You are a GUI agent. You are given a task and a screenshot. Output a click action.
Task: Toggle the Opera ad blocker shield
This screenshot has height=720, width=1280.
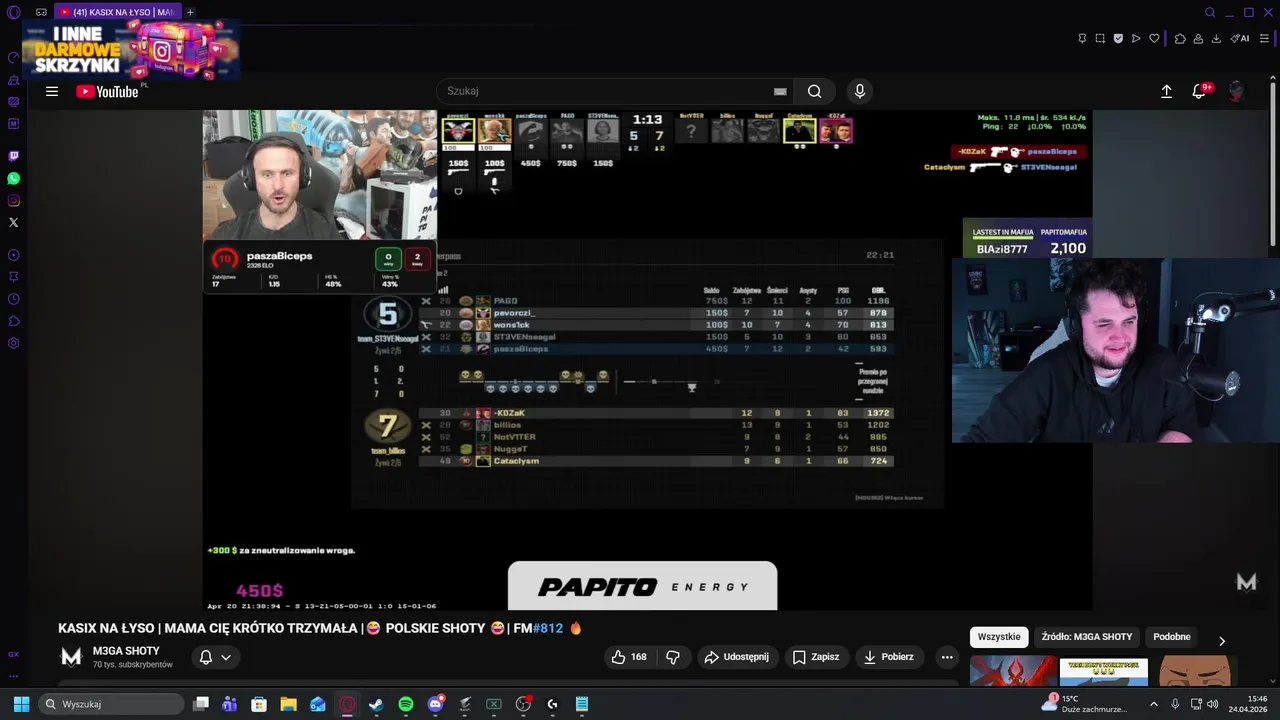point(1118,38)
